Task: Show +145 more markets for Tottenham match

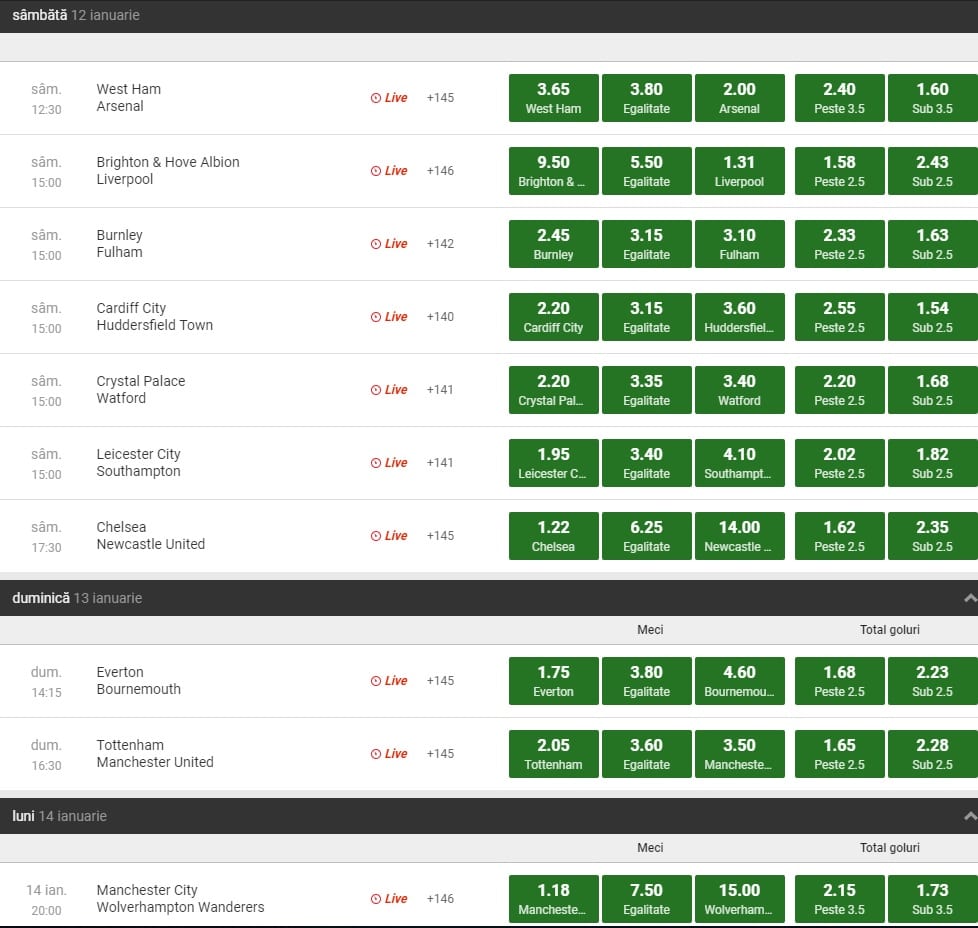Action: [440, 754]
